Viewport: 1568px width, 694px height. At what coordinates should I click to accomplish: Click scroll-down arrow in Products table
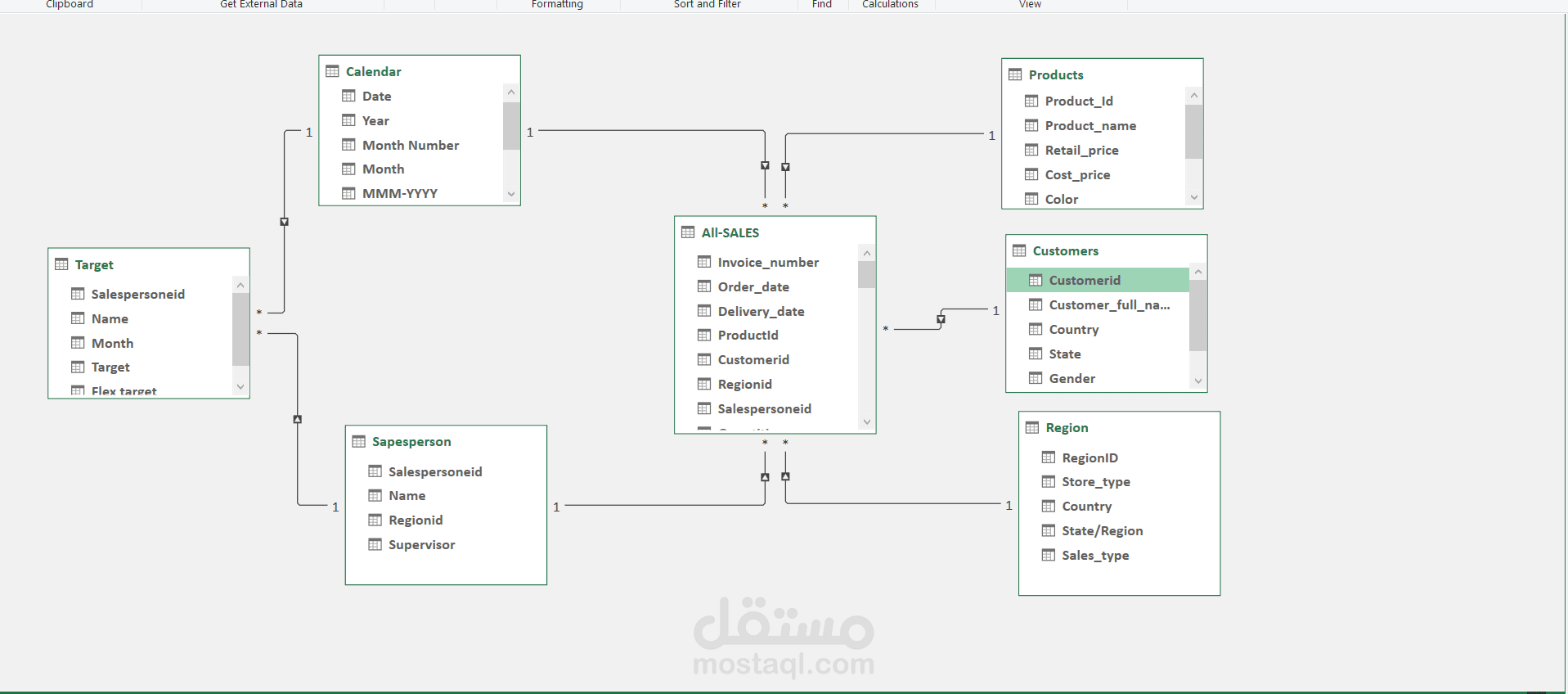point(1194,197)
